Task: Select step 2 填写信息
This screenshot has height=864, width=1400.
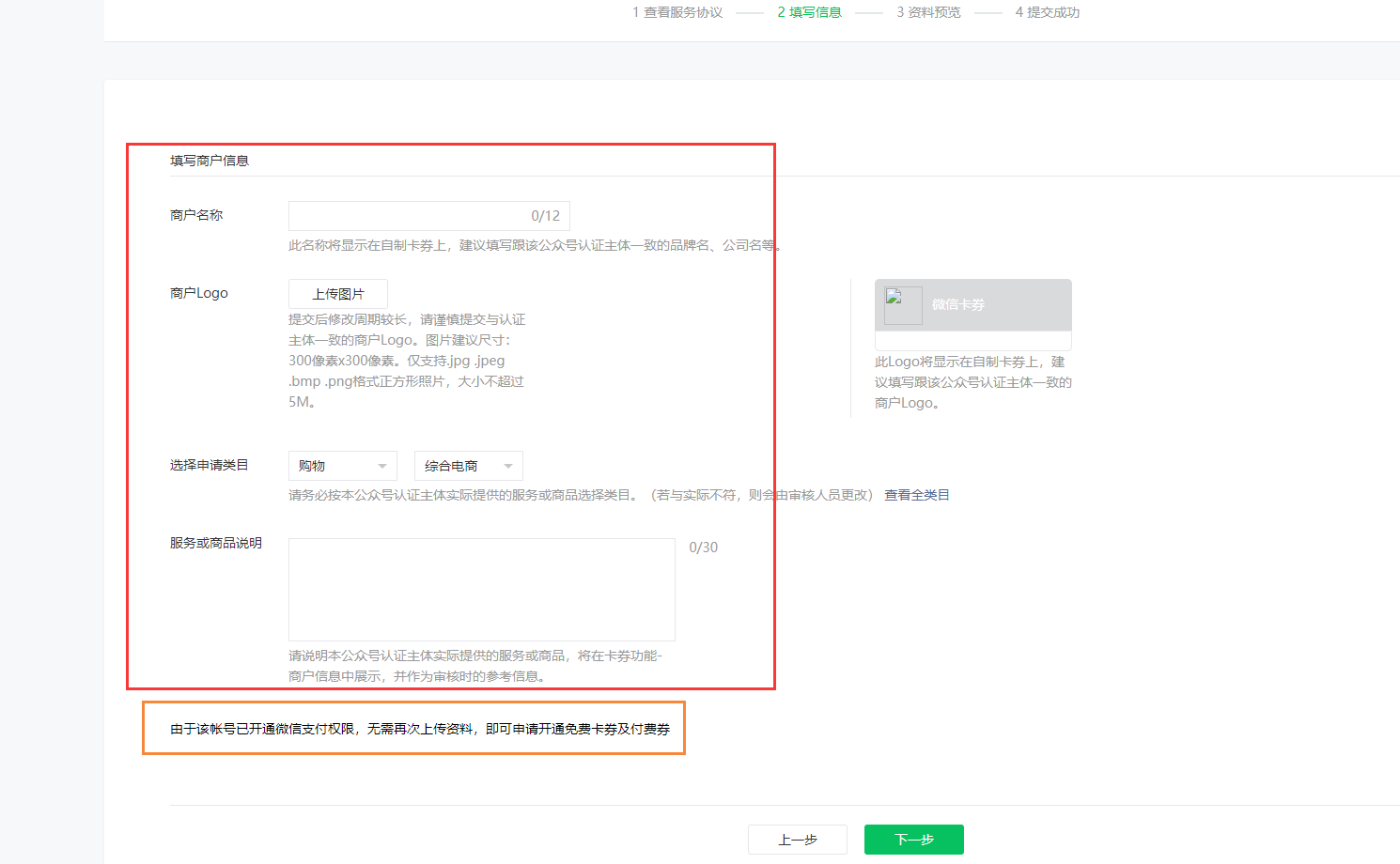Action: pos(809,12)
